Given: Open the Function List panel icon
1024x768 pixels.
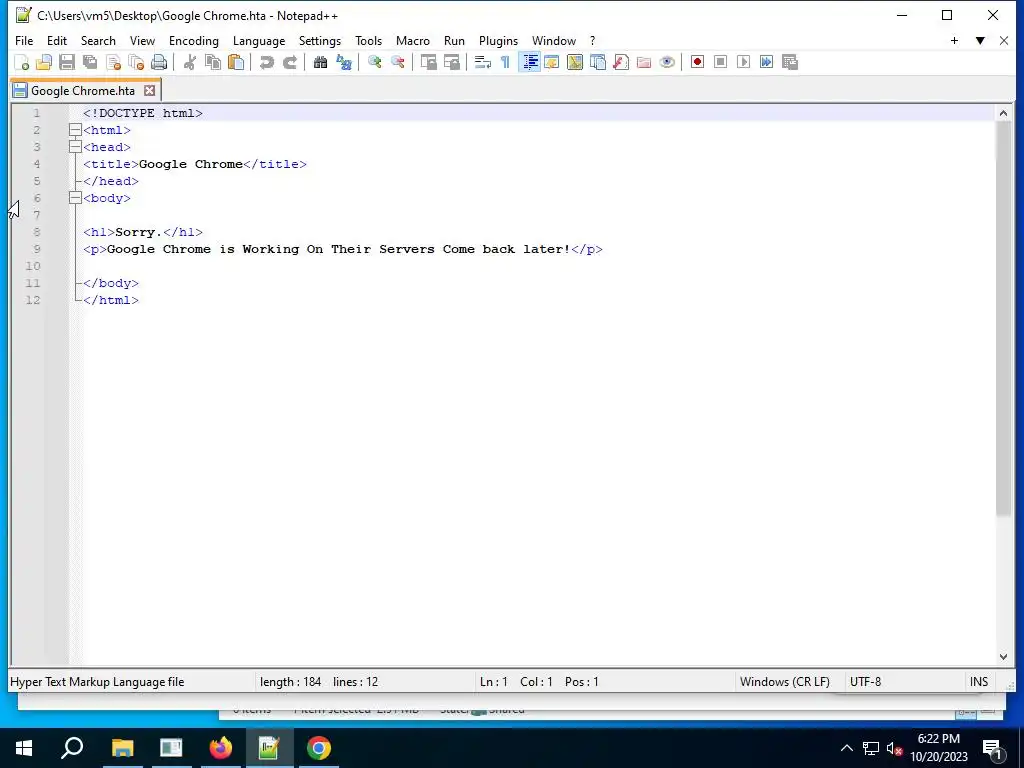Looking at the screenshot, I should [621, 62].
